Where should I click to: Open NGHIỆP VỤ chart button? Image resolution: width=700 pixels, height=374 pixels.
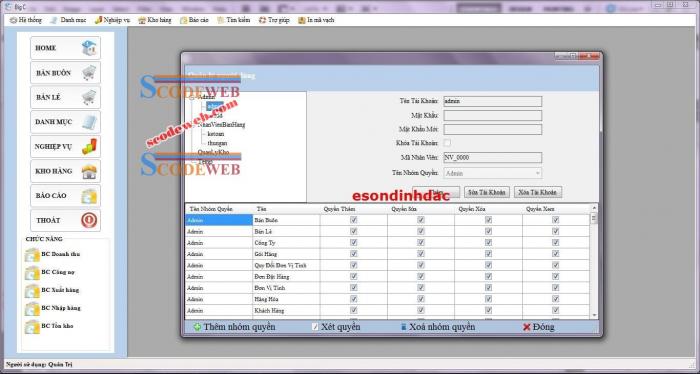pyautogui.click(x=65, y=146)
